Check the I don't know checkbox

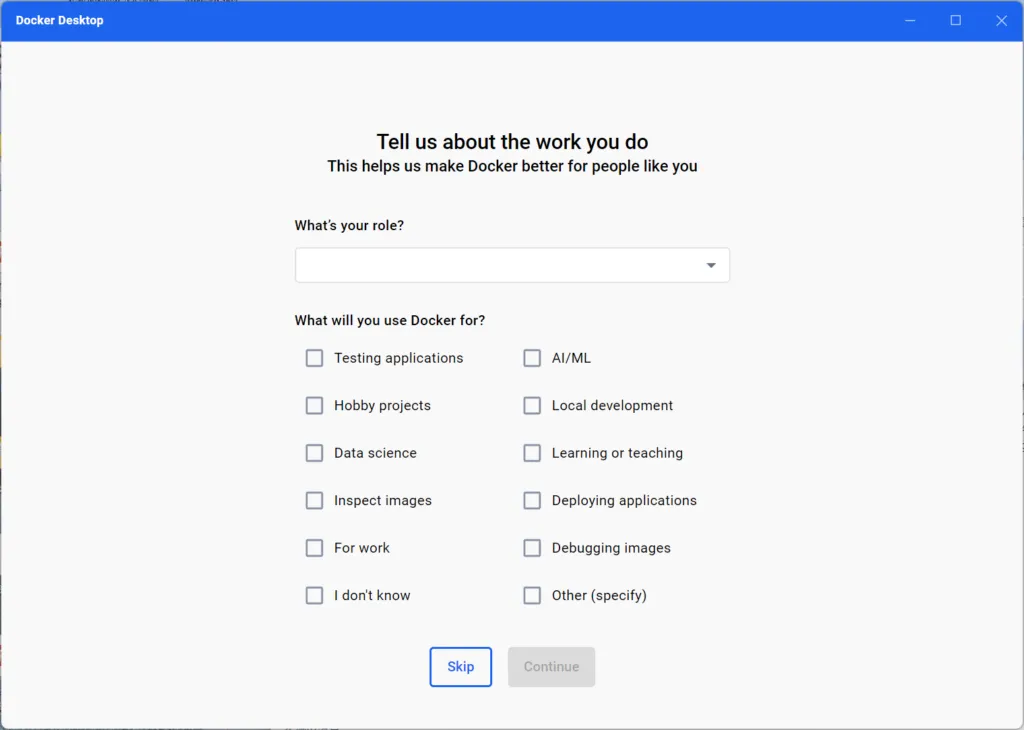(314, 595)
